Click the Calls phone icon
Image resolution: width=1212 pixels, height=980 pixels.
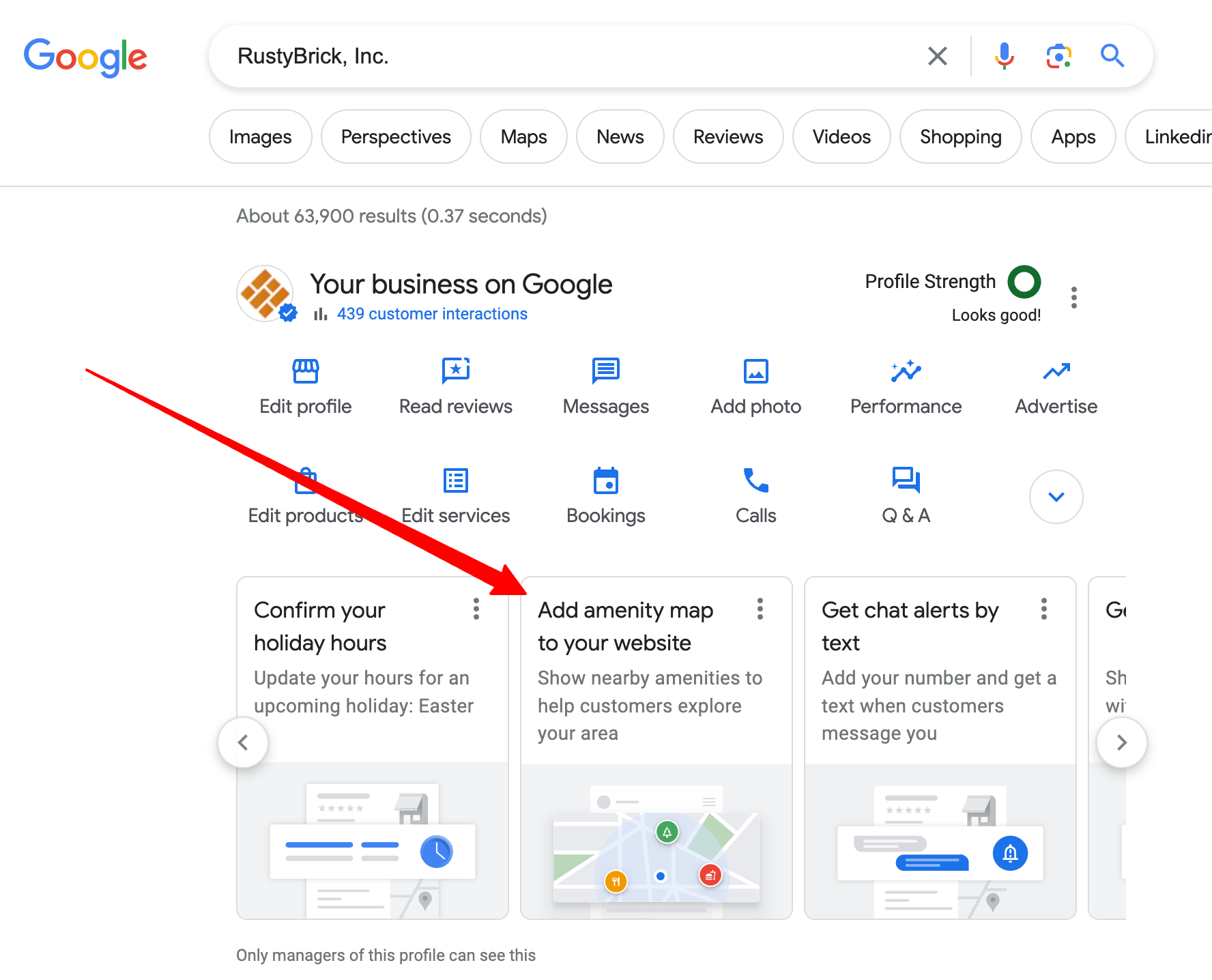pos(755,481)
